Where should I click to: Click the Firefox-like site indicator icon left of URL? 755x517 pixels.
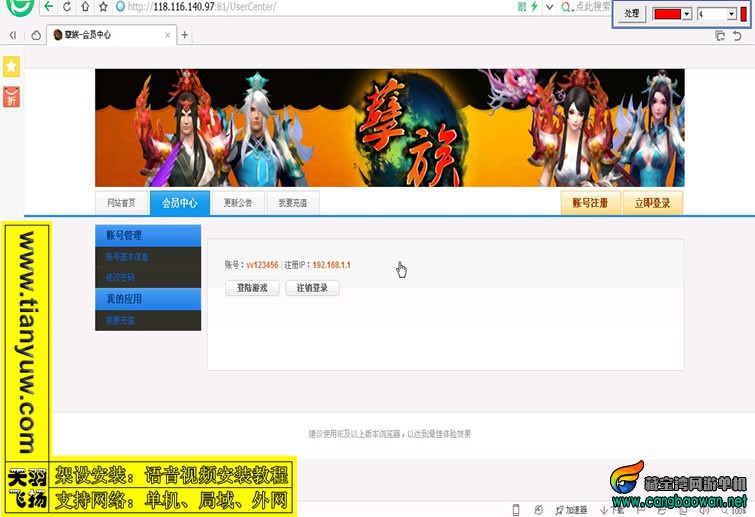click(x=120, y=7)
